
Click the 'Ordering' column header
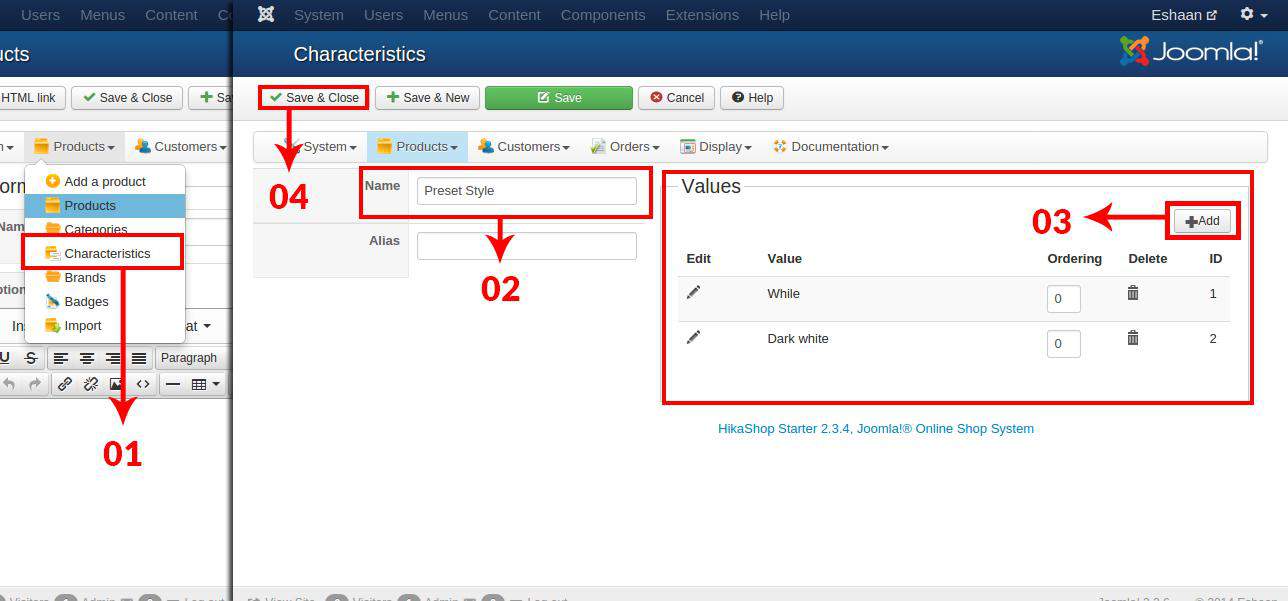point(1075,258)
